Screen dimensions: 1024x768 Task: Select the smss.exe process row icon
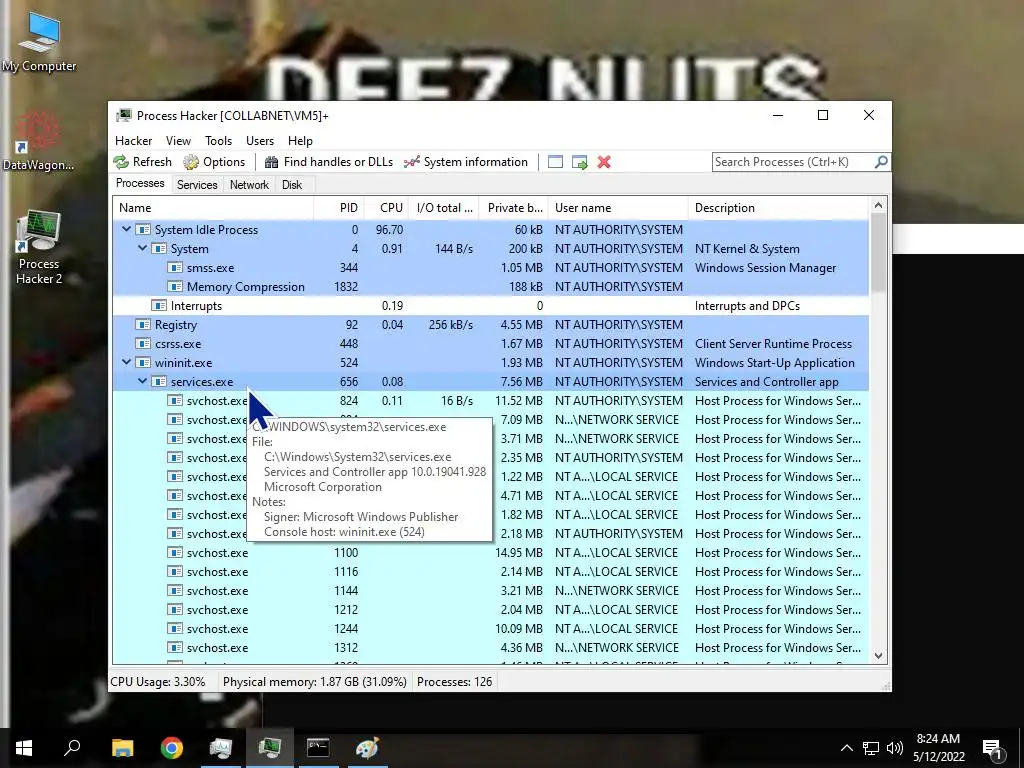click(174, 268)
